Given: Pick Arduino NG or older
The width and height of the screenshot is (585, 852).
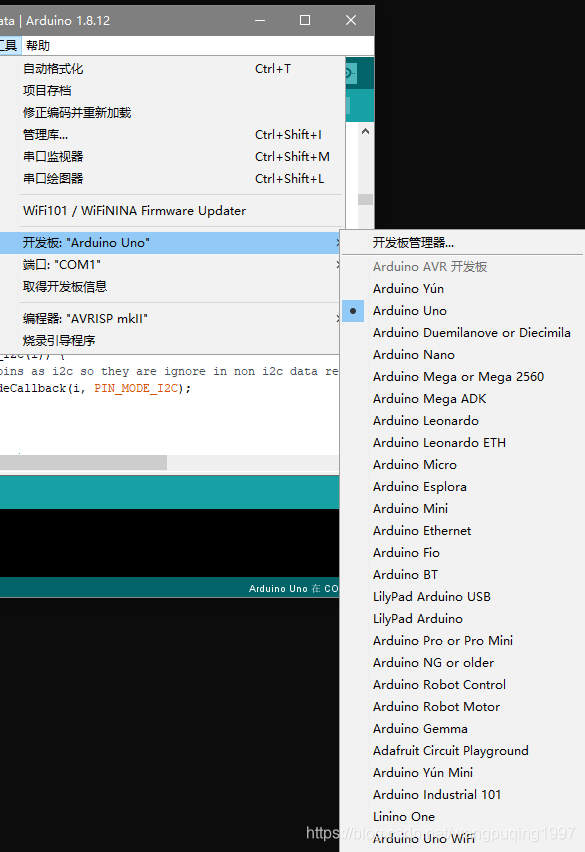Looking at the screenshot, I should click(x=463, y=663).
